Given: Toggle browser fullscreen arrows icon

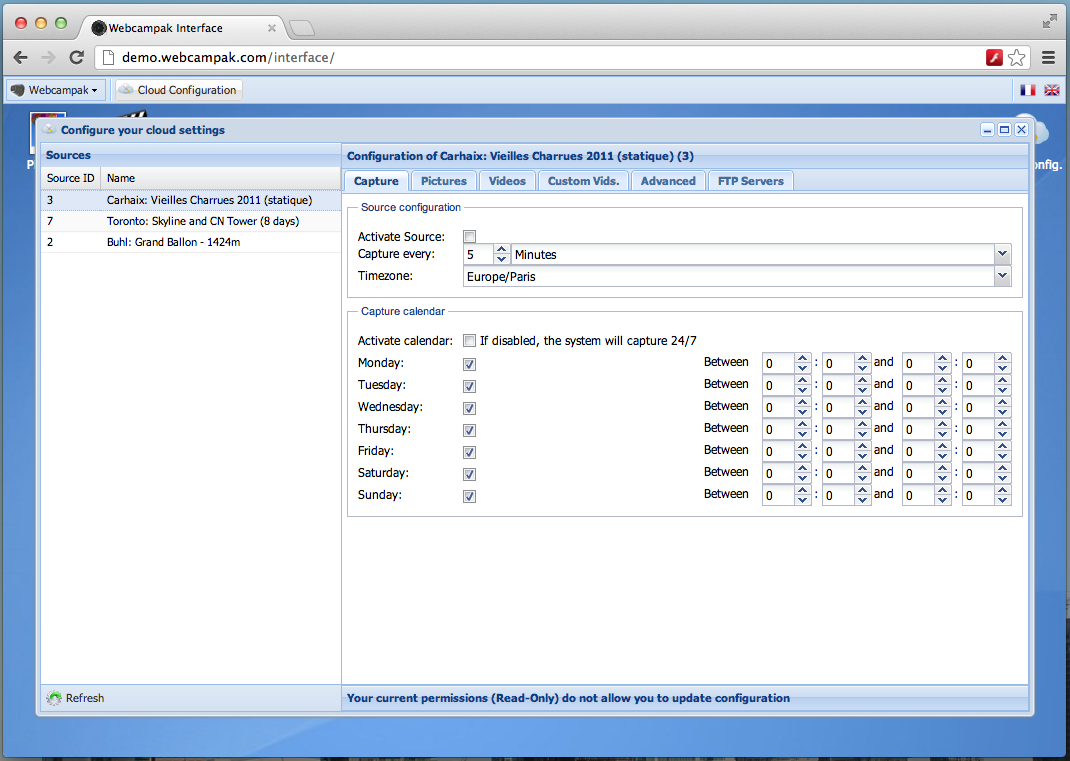Looking at the screenshot, I should point(1050,22).
